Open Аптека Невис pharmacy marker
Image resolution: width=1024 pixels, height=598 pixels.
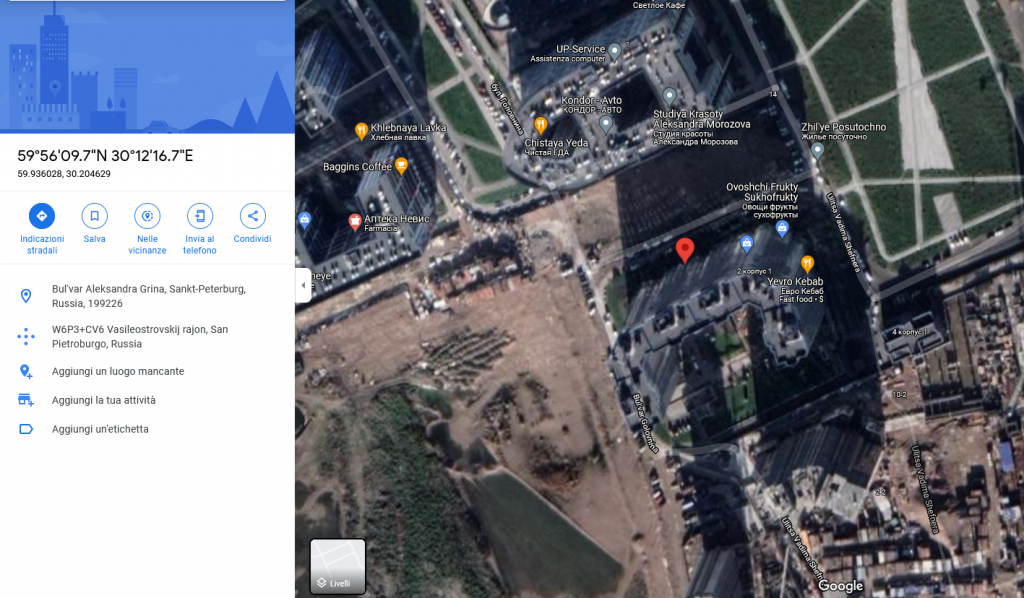(x=355, y=223)
